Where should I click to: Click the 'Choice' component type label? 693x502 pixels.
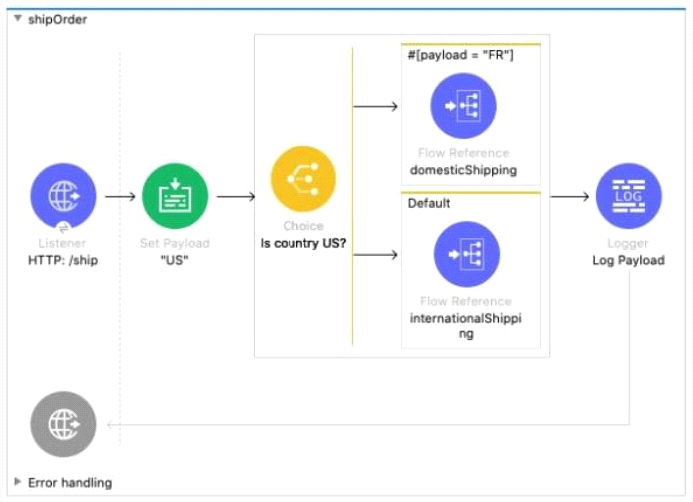click(303, 226)
